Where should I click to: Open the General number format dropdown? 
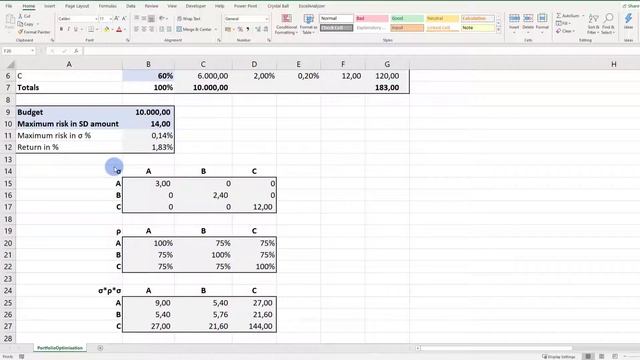(x=267, y=19)
